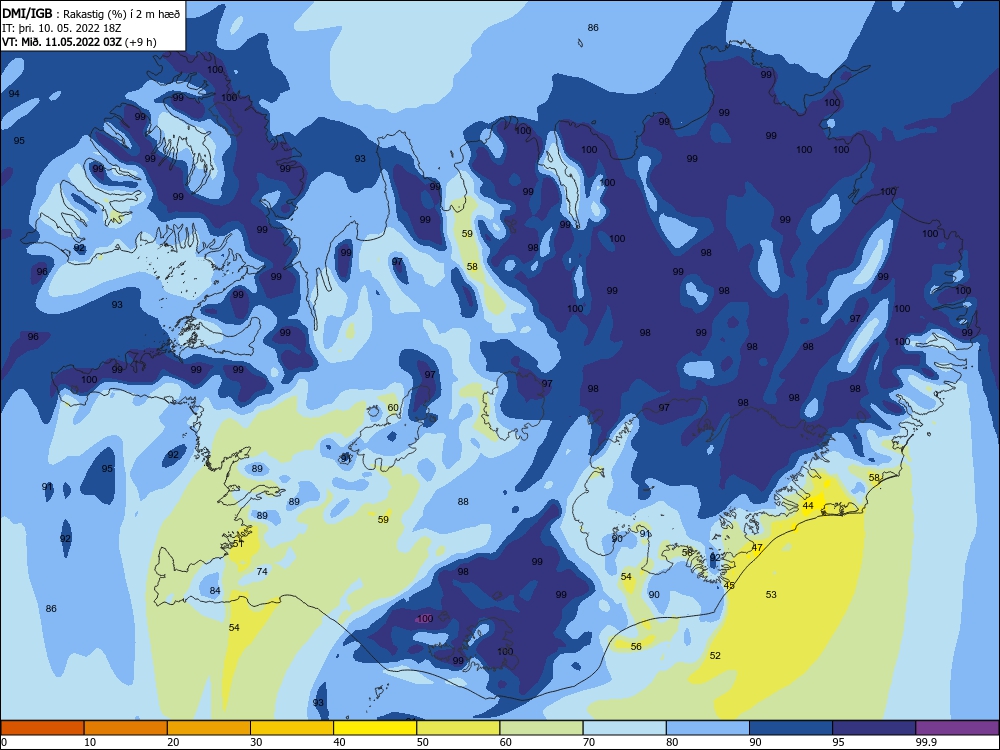Select the orange 10–20 legend swatch

pyautogui.click(x=126, y=728)
